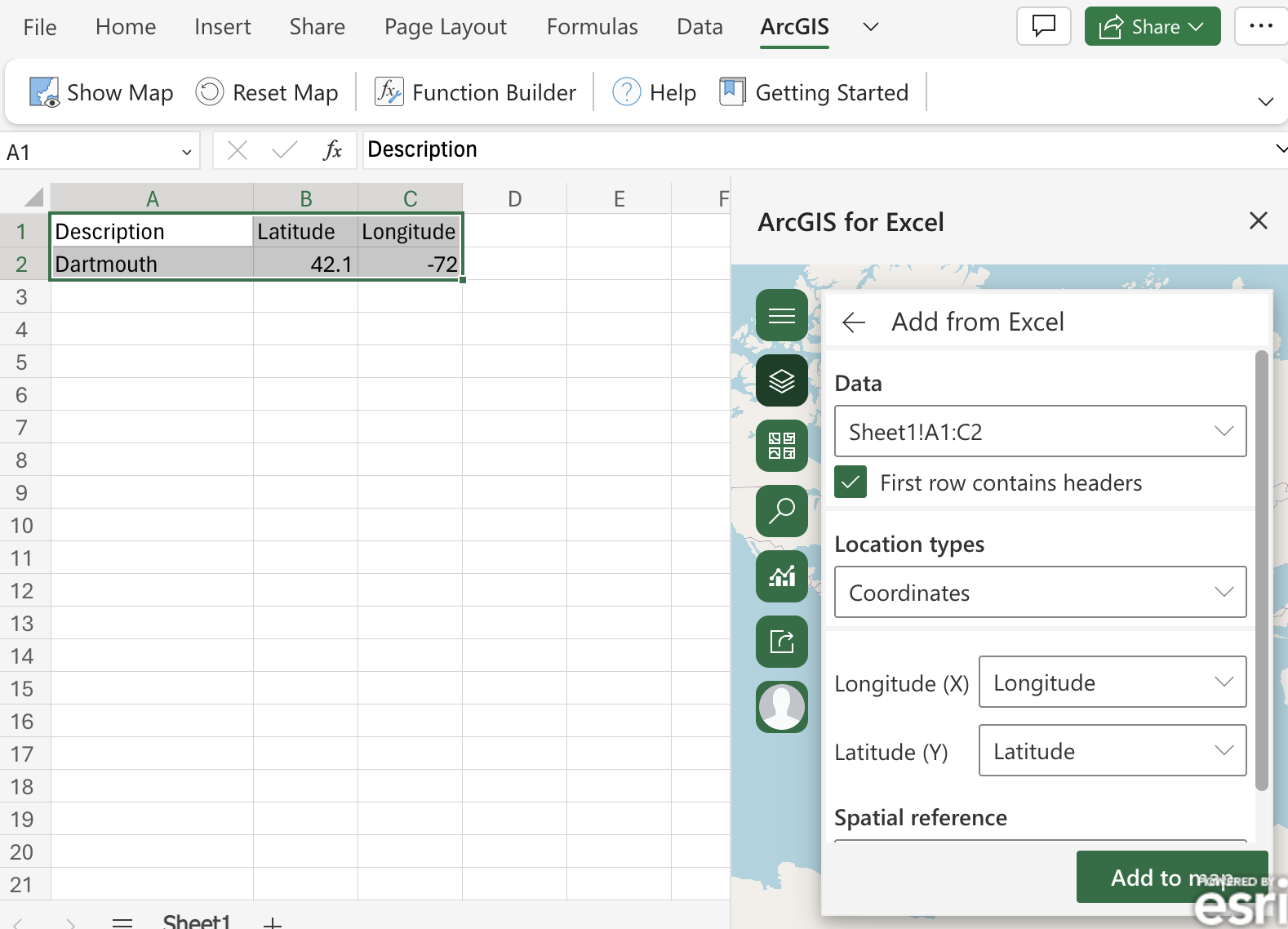The image size is (1288, 929).
Task: Expand the ribbon tabs overflow chevron
Action: tap(871, 26)
